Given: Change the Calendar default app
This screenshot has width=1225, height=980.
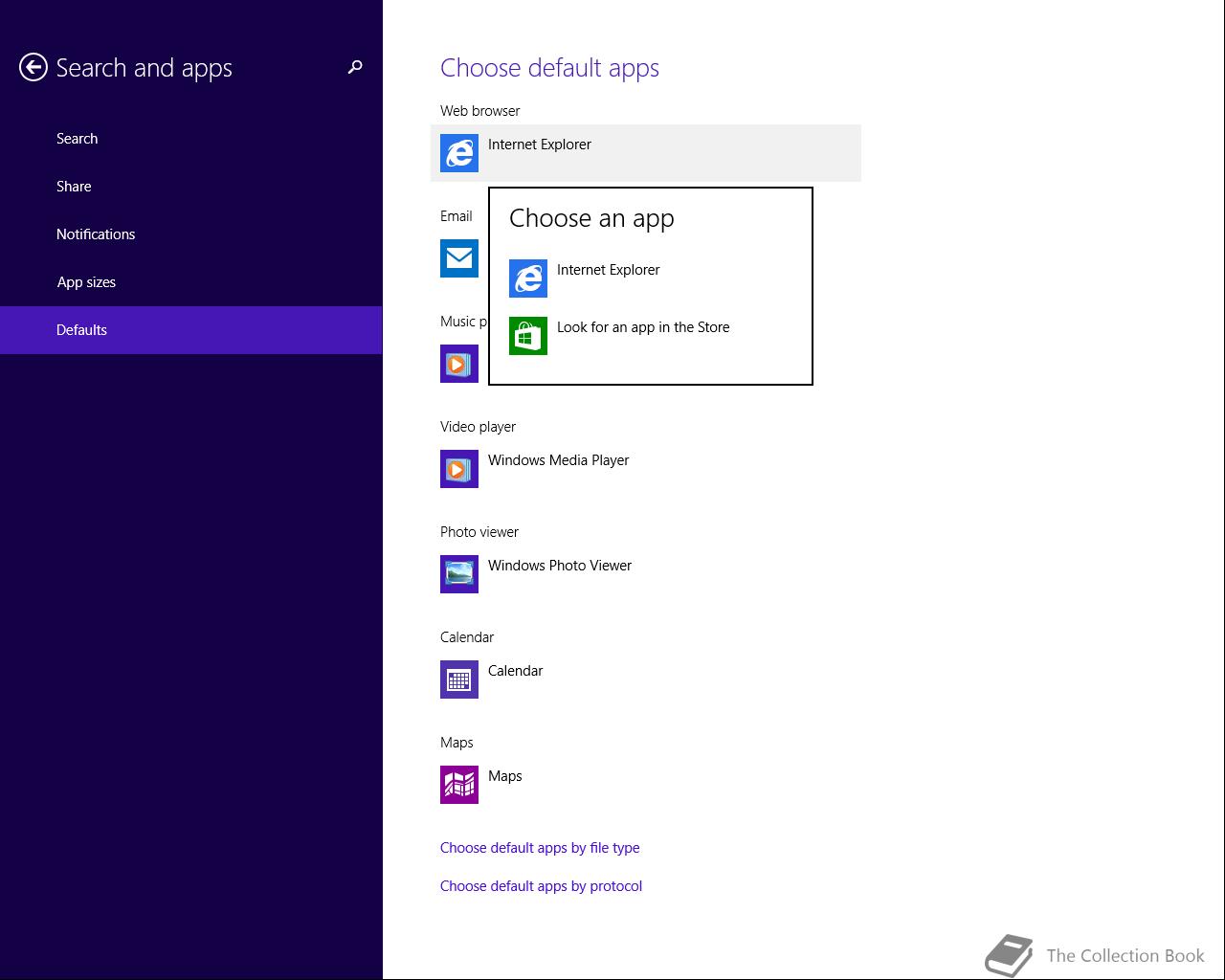Looking at the screenshot, I should coord(516,671).
